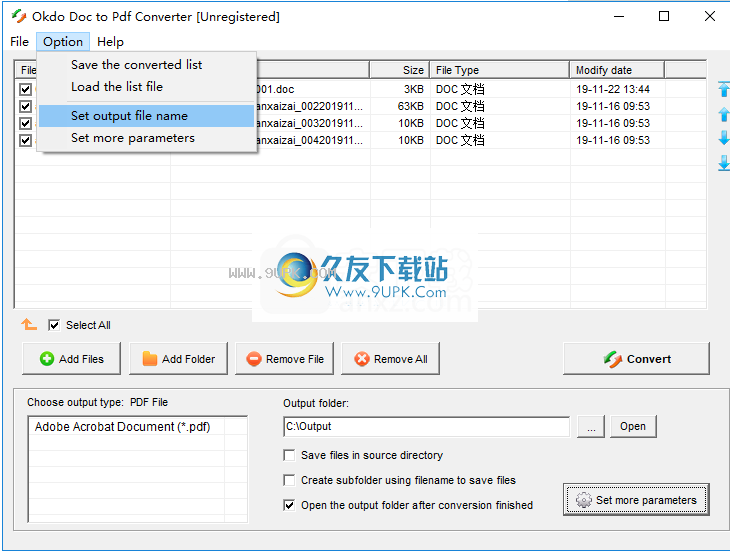Enable Save files in source directory
Image resolution: width=730 pixels, height=551 pixels.
tap(289, 455)
